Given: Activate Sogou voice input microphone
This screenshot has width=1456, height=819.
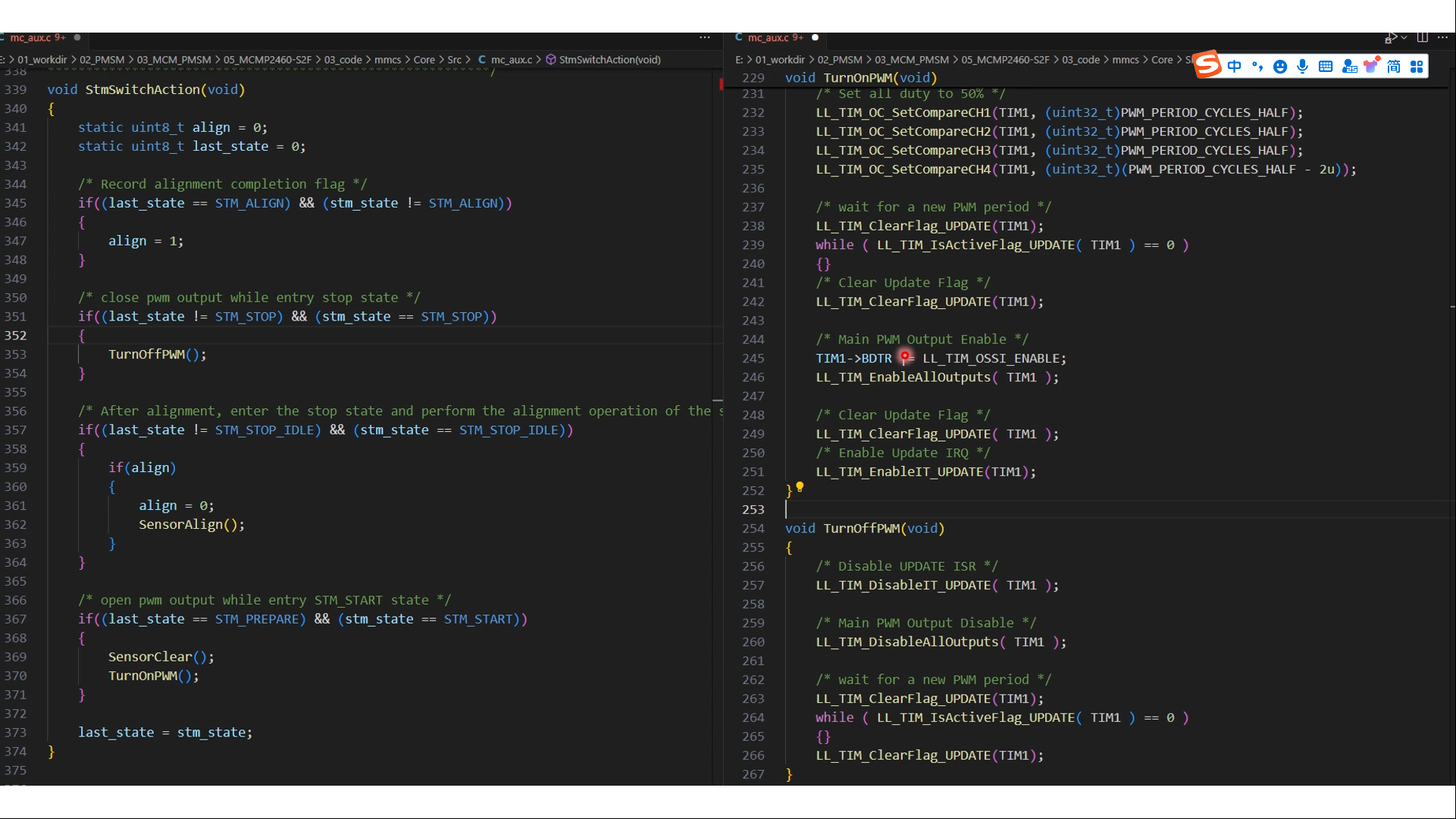Looking at the screenshot, I should point(1302,67).
